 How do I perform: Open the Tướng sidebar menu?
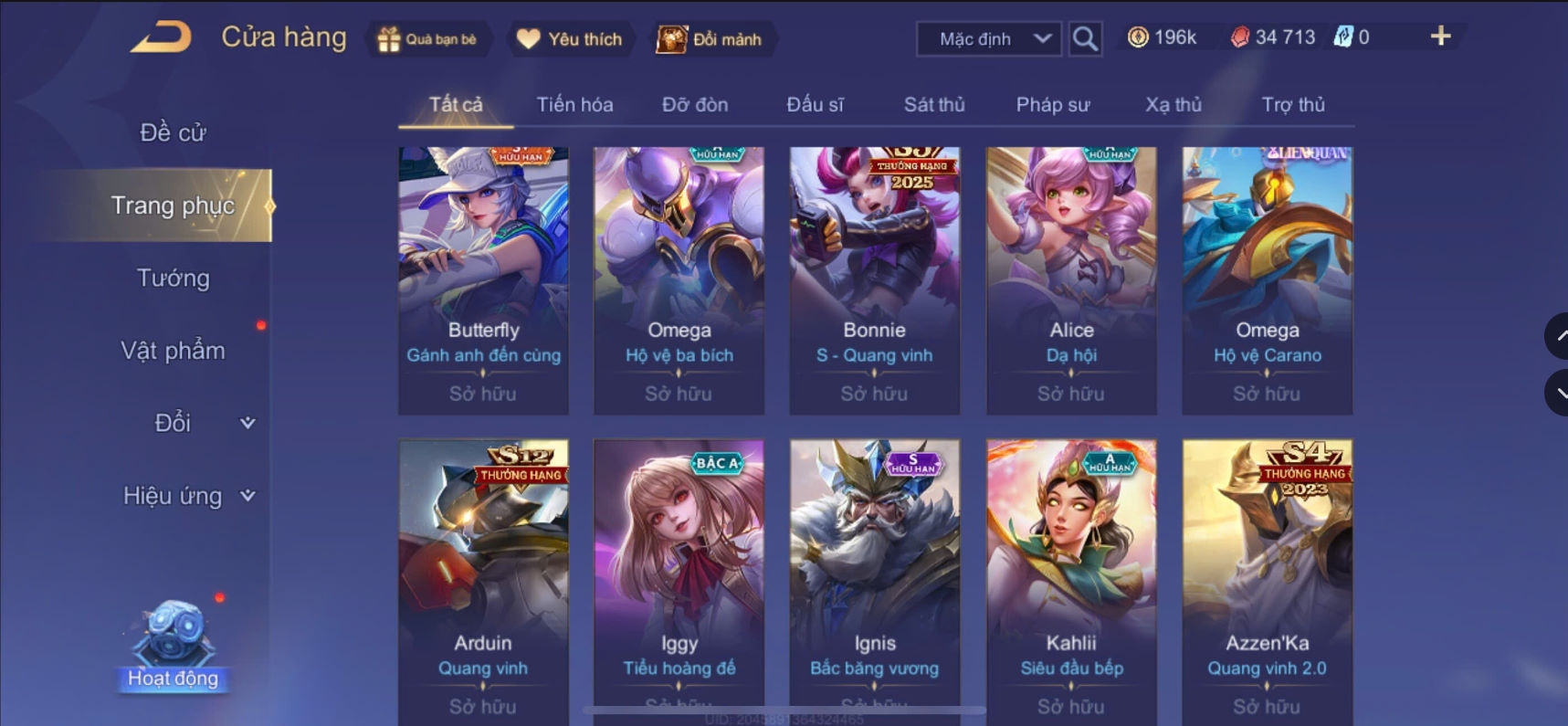click(173, 278)
